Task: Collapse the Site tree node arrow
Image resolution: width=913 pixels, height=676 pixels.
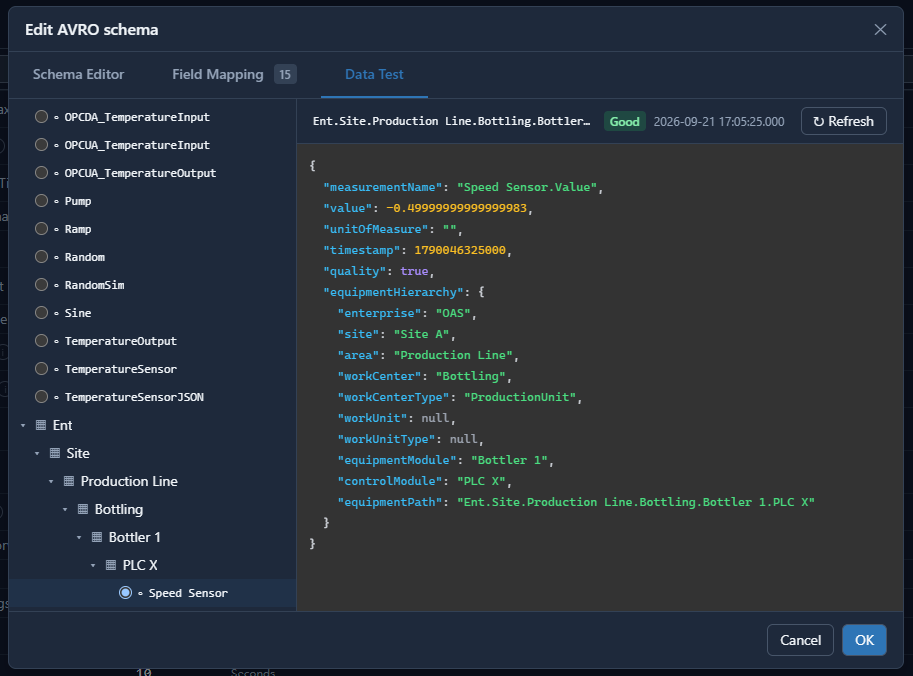Action: pyautogui.click(x=37, y=454)
